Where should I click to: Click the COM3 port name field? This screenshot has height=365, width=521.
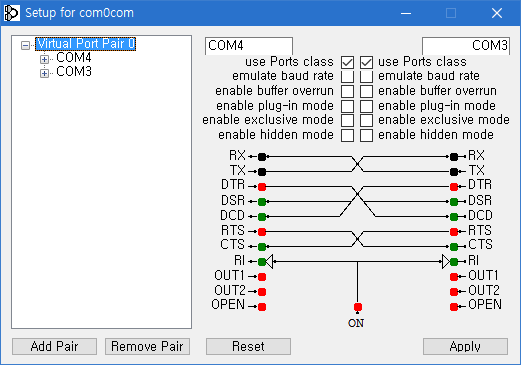466,46
